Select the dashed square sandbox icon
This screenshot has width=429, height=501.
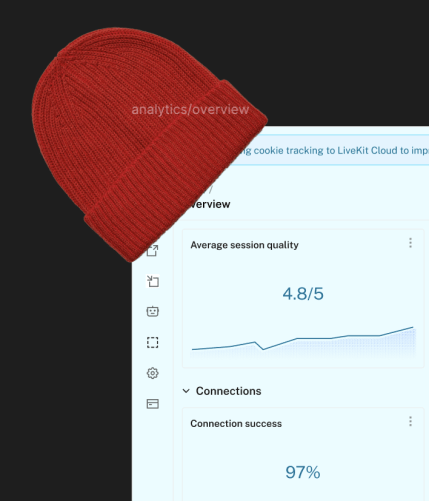tap(153, 342)
